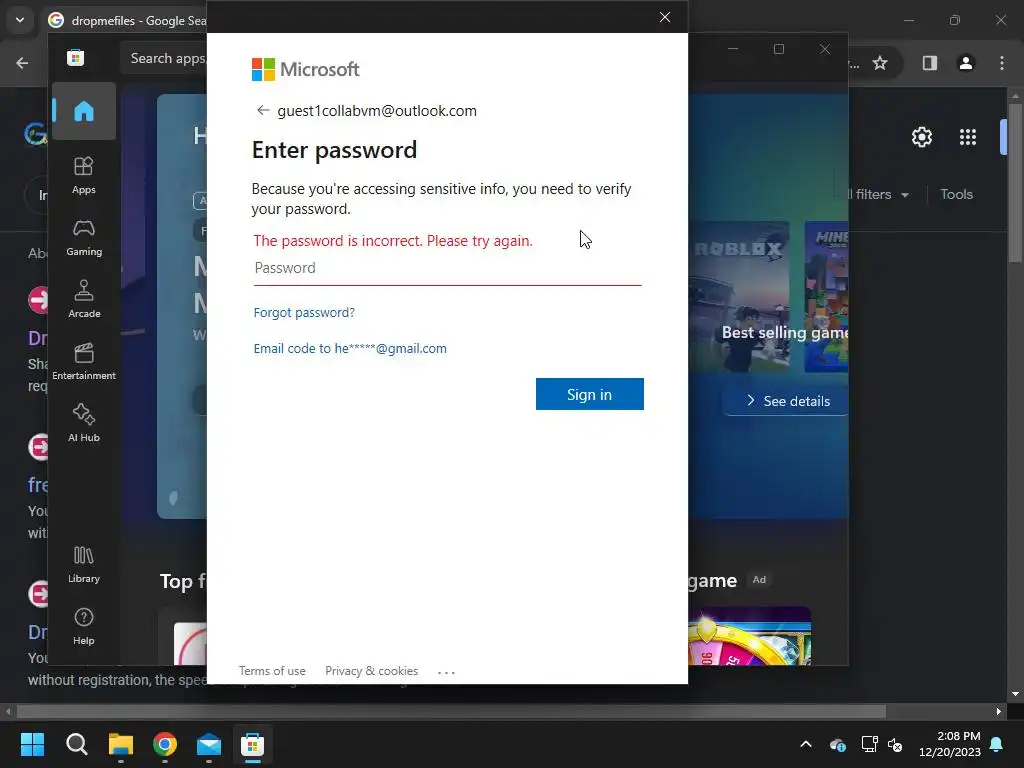Open Terms of use link

[272, 671]
